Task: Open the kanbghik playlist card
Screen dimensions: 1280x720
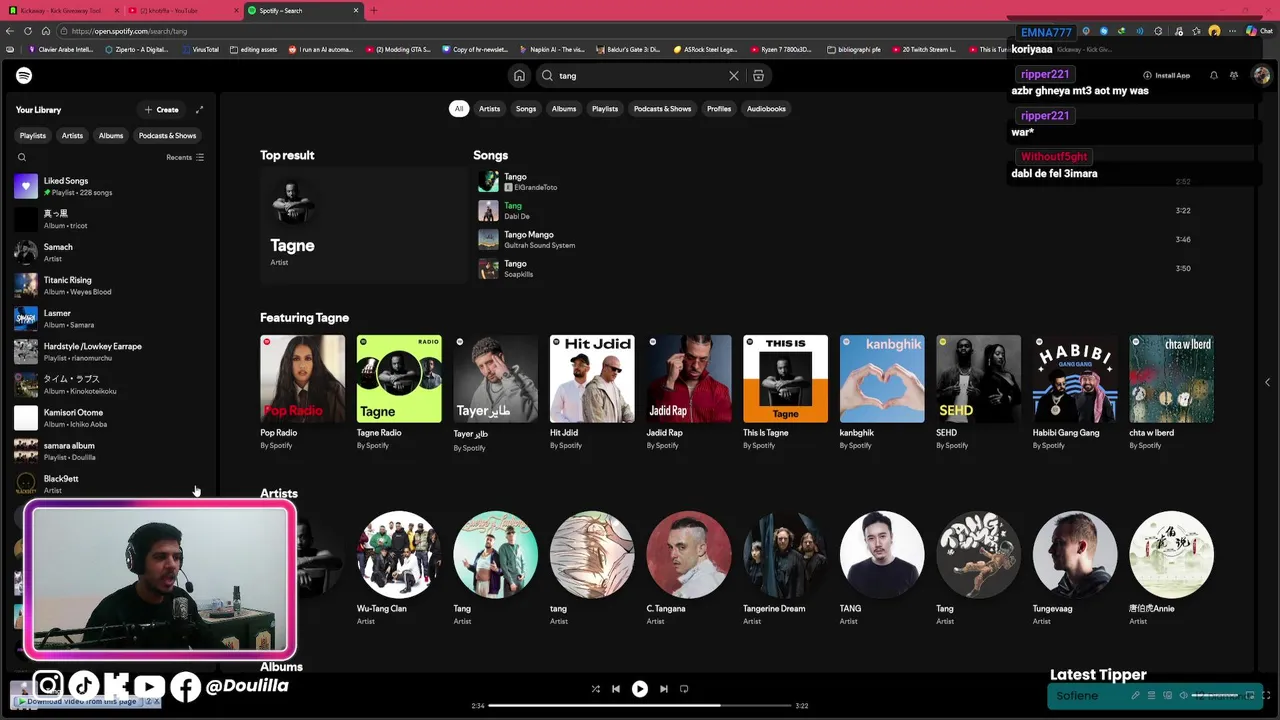Action: tap(882, 393)
